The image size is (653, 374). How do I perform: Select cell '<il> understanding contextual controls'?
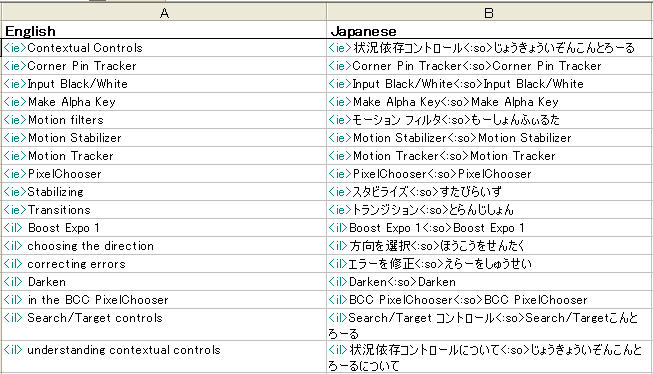click(x=164, y=357)
